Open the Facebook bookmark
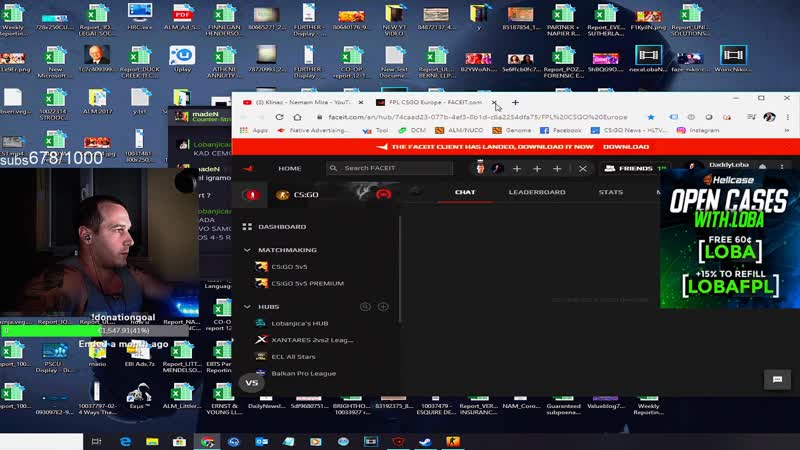Viewport: 800px width, 450px height. (x=560, y=131)
